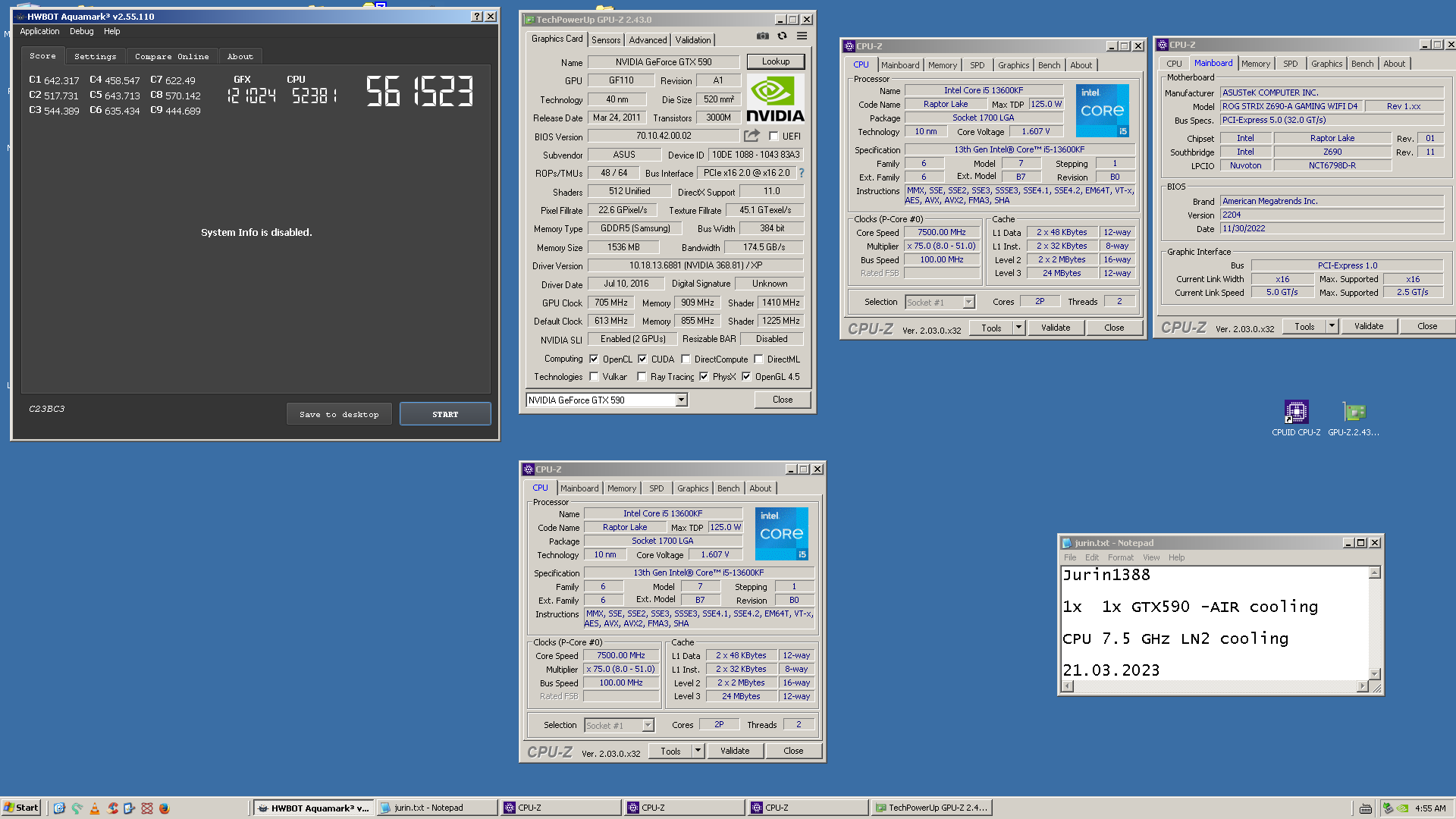Open the SPD tab in the Mainboard CPU-Z window

1290,64
